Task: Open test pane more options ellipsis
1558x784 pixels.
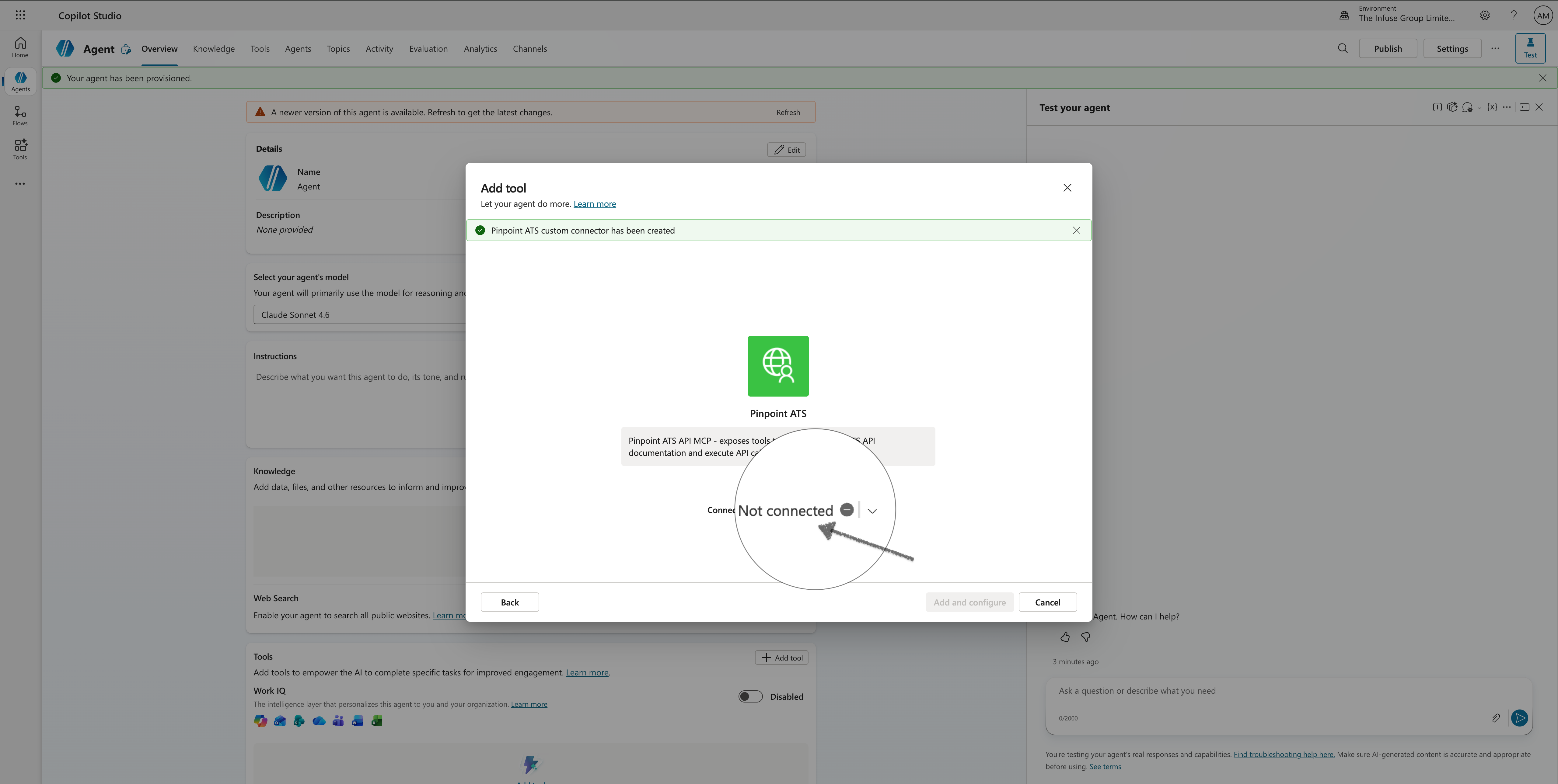Action: (1507, 107)
